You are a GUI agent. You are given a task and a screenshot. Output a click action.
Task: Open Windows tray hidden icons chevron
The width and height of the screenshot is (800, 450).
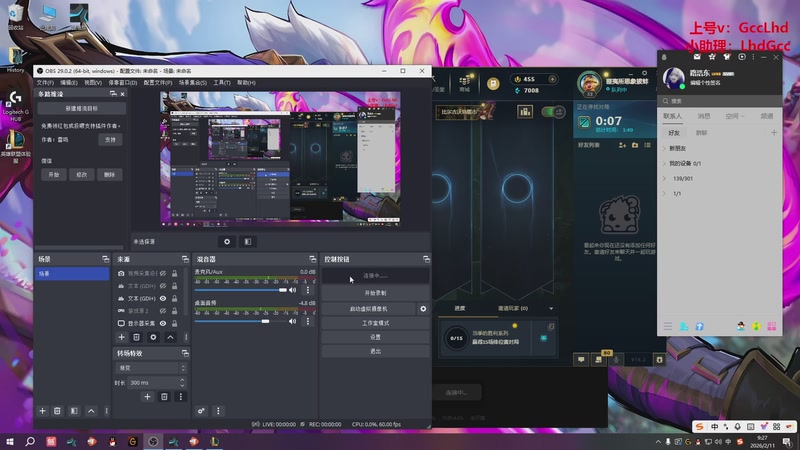point(658,441)
